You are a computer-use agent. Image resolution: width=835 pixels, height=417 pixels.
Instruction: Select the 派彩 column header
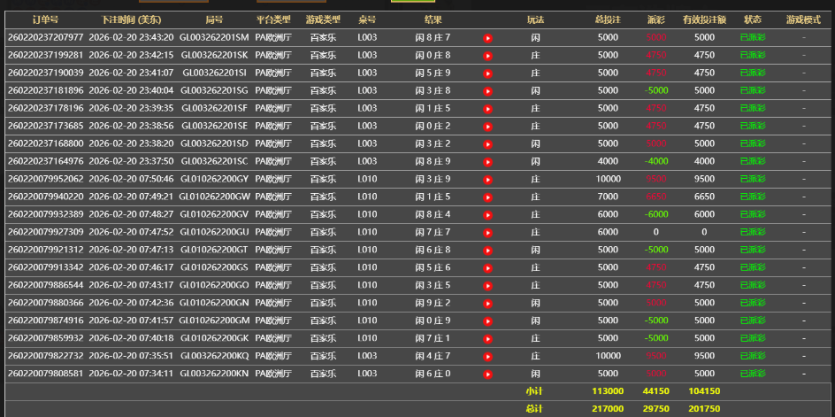pos(655,19)
